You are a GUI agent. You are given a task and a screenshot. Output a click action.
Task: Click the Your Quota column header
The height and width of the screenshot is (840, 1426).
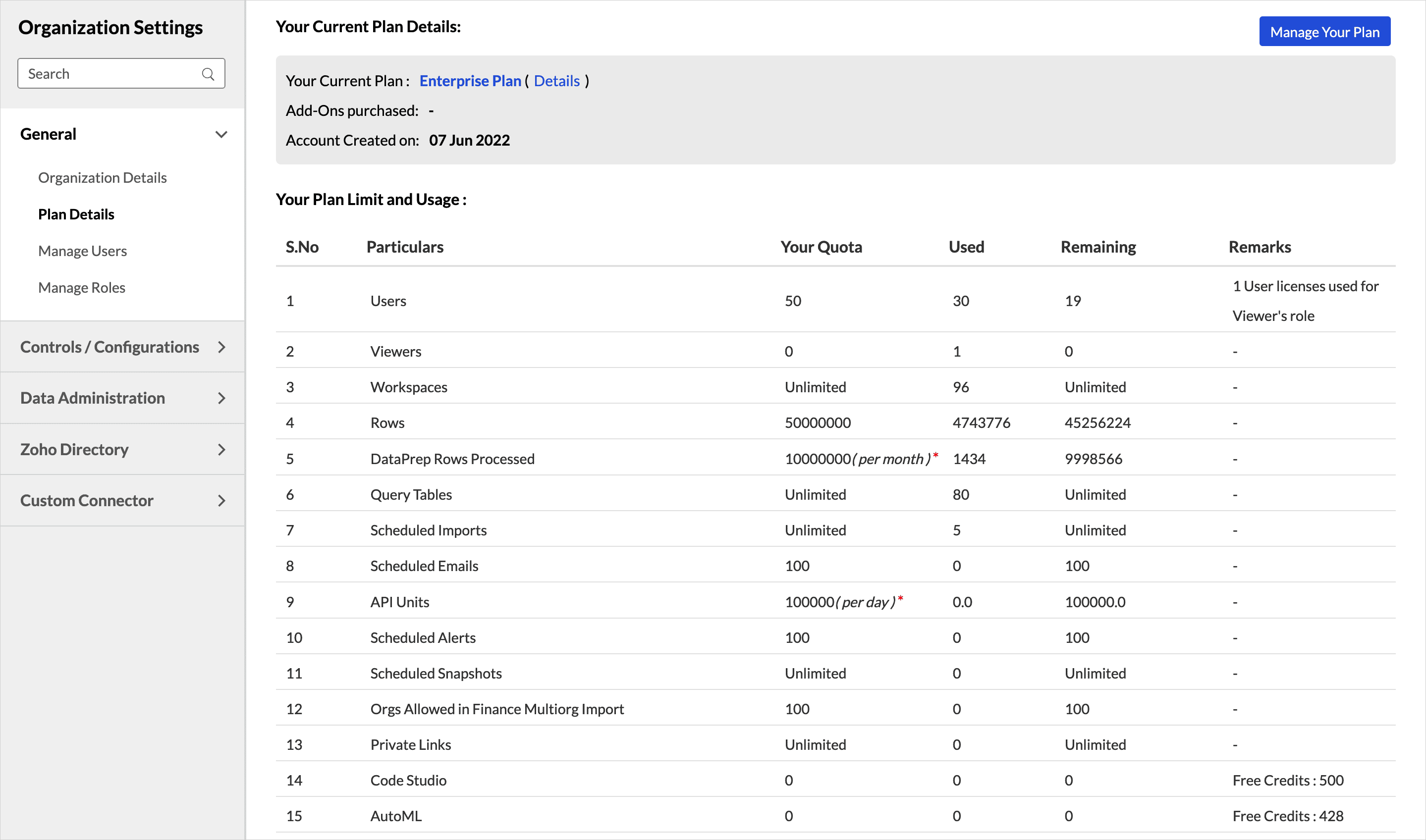(821, 247)
